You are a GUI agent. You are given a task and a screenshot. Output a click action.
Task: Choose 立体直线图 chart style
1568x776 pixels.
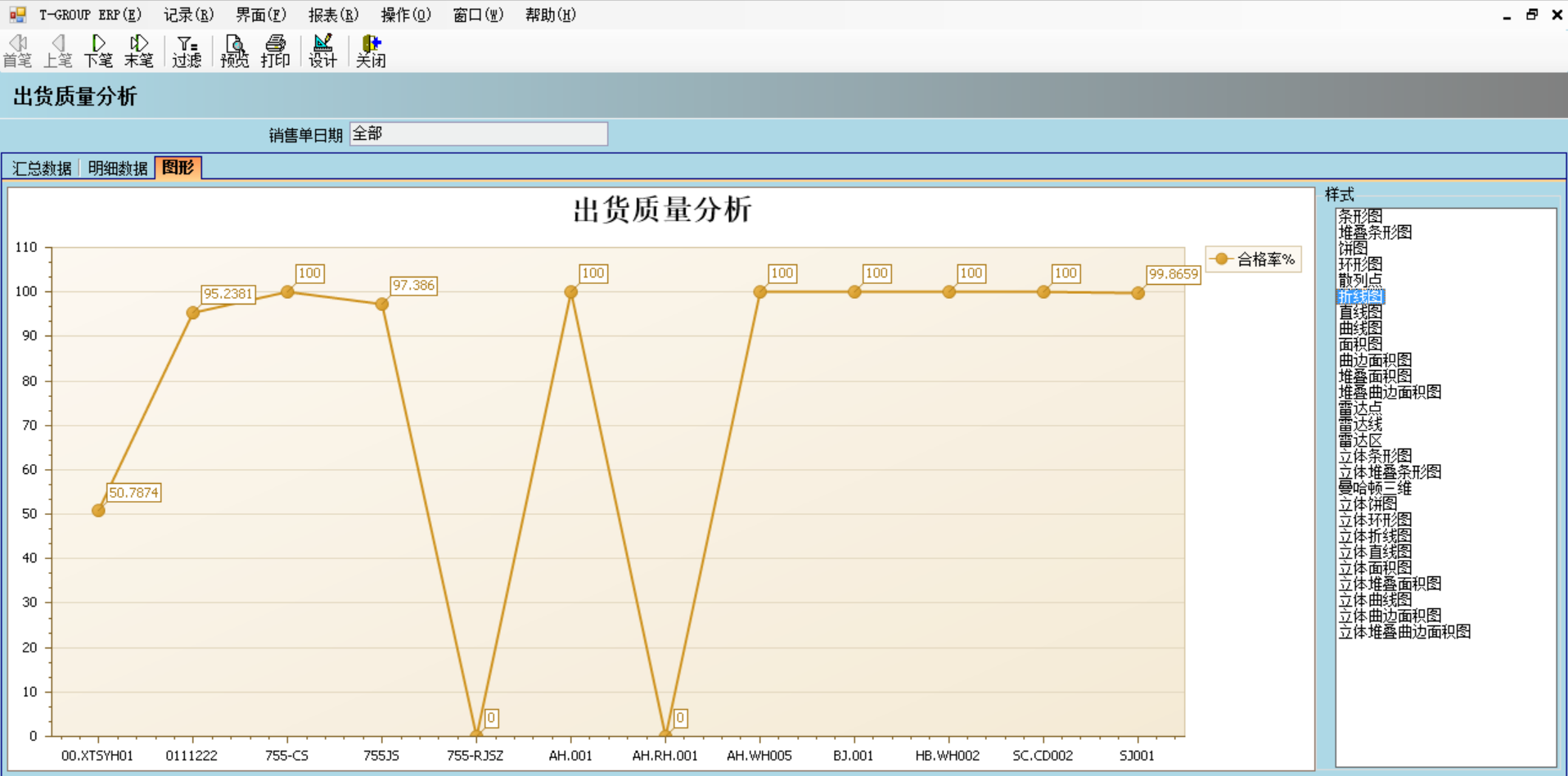click(x=1375, y=552)
